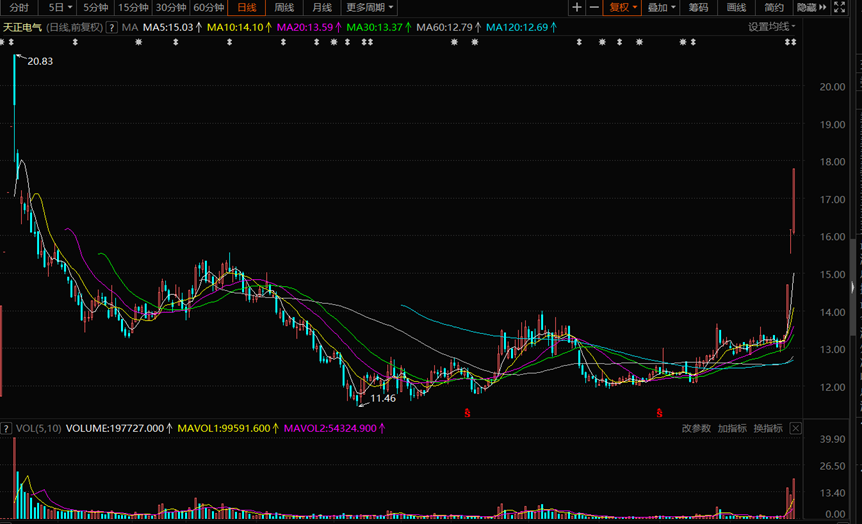Select the 日线 daily chart tab
Image resolution: width=862 pixels, height=524 pixels.
coord(246,7)
